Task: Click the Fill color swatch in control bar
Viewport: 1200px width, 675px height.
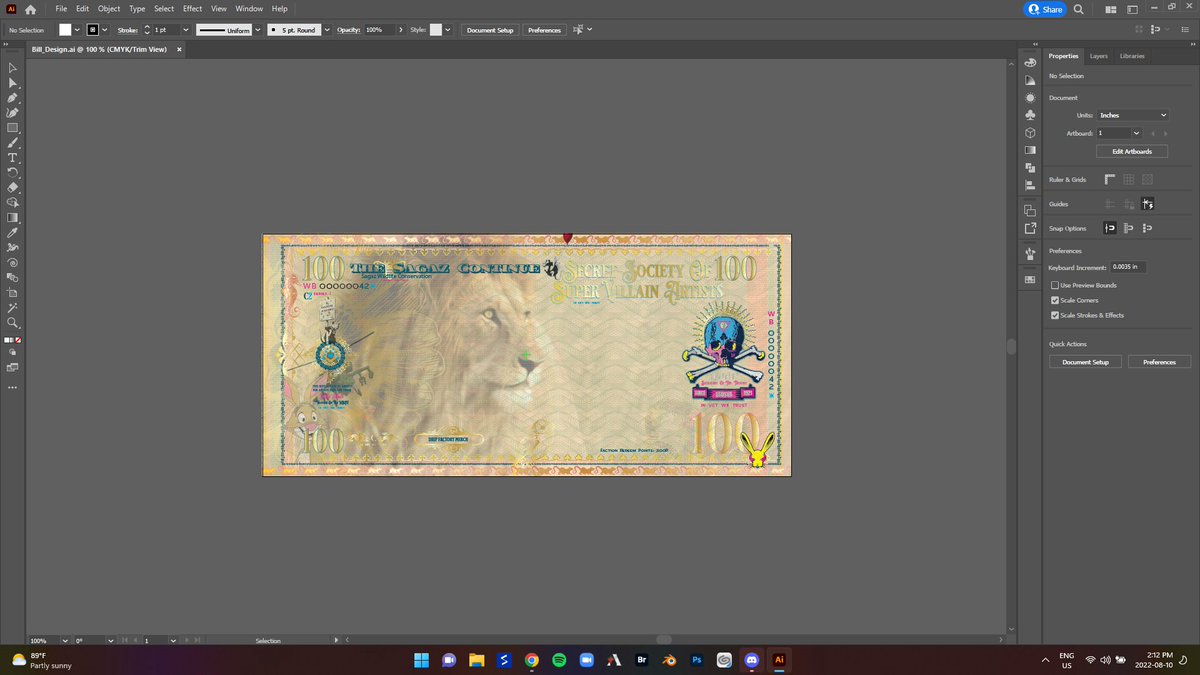Action: coord(66,30)
